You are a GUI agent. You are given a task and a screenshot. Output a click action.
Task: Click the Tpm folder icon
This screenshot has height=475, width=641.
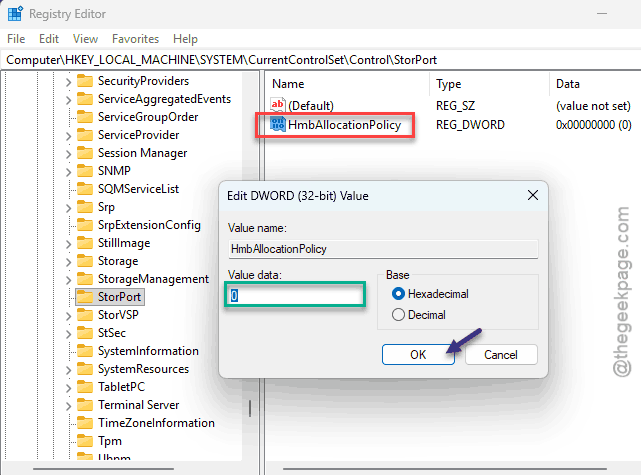tap(85, 441)
